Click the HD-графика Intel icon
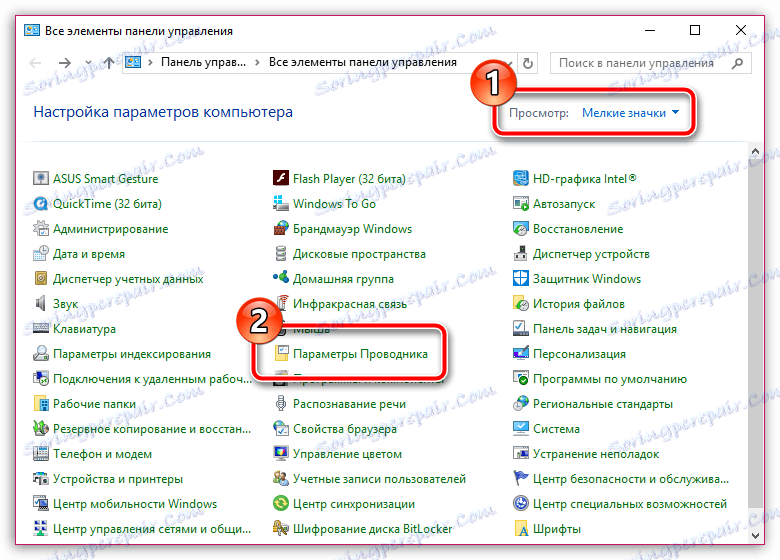The image size is (780, 560). point(520,178)
